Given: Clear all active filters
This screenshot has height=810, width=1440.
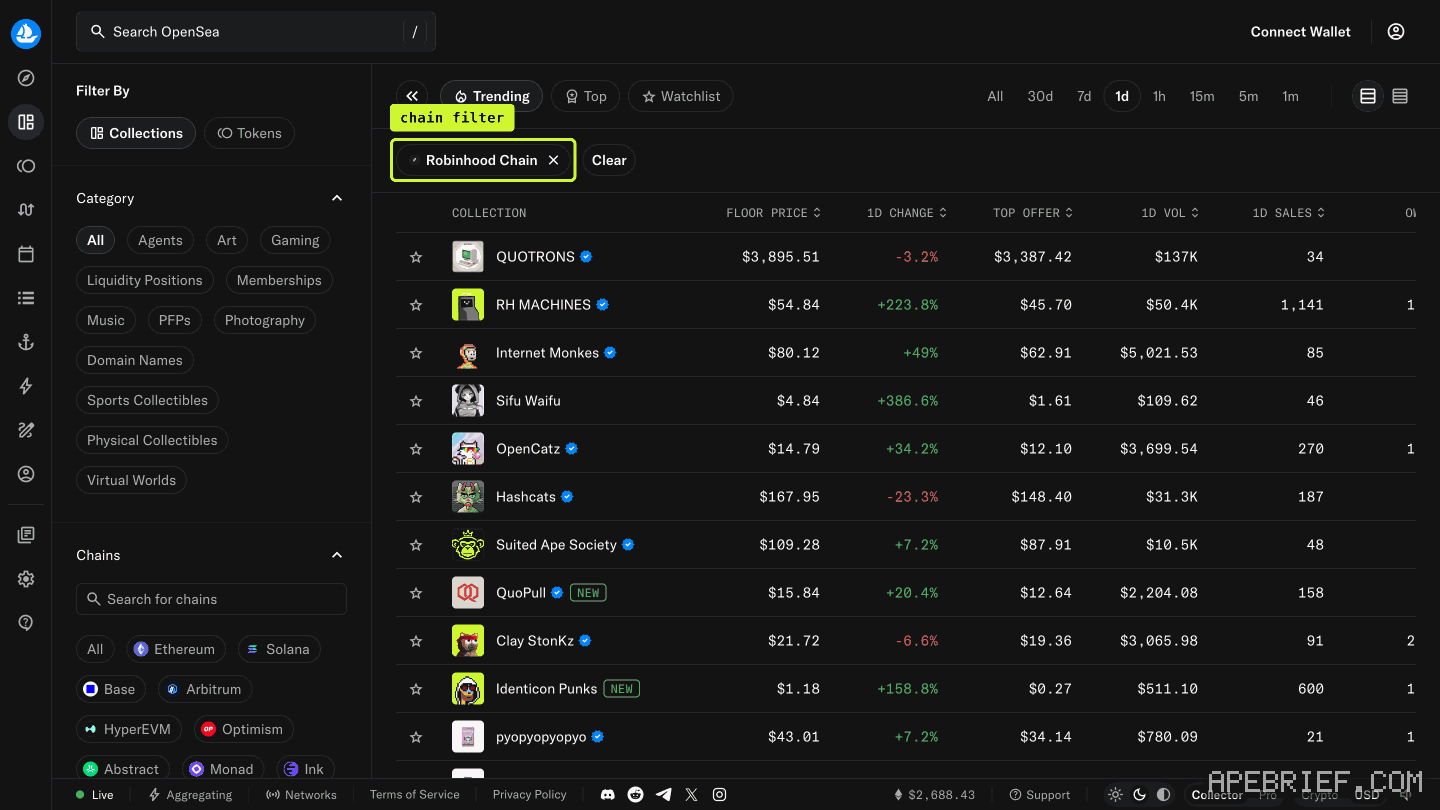Looking at the screenshot, I should point(609,160).
